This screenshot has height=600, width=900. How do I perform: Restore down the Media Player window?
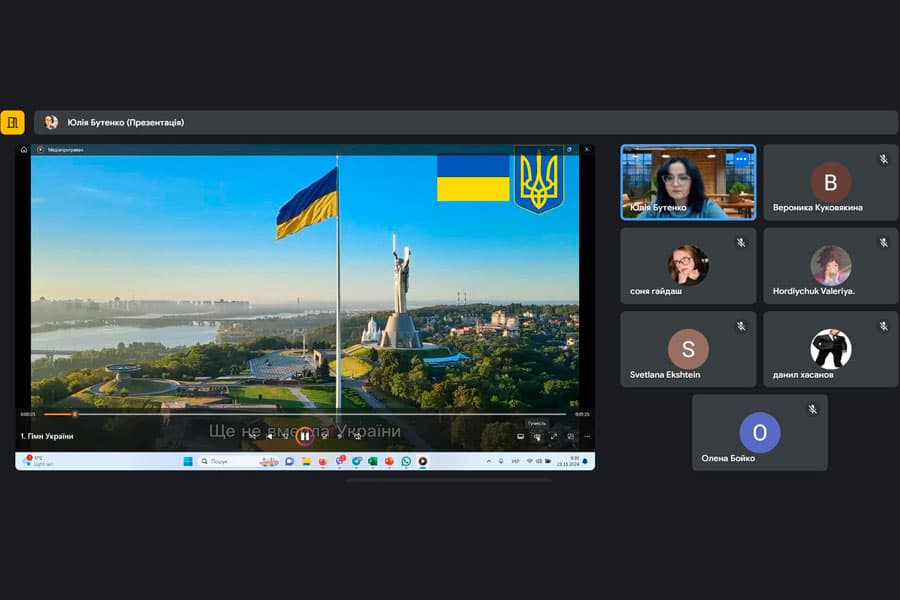coord(569,149)
